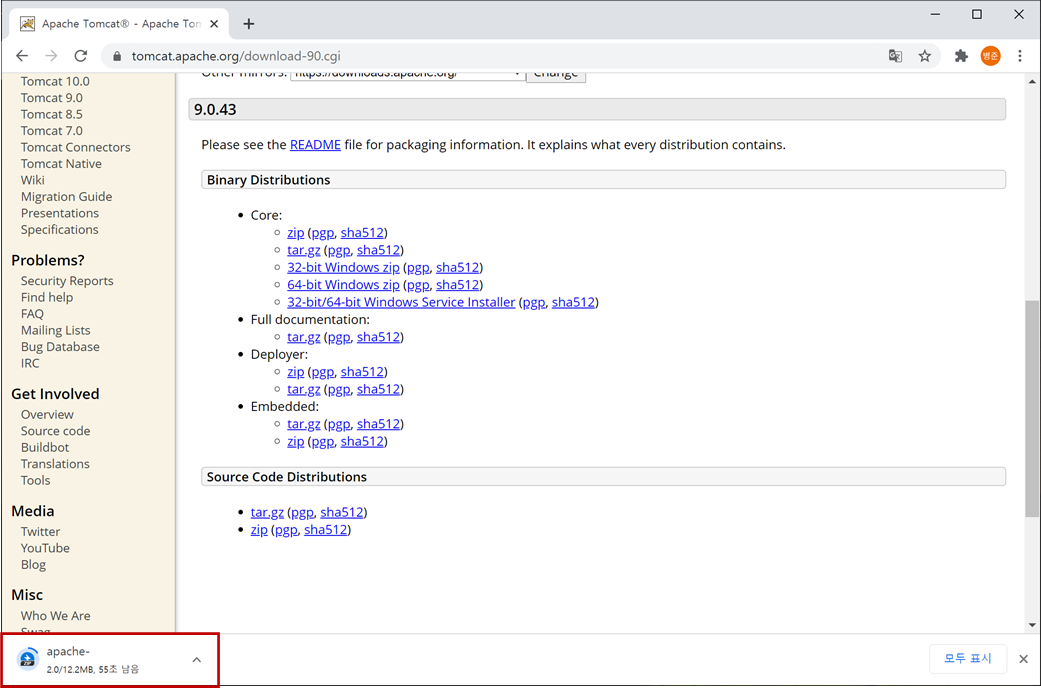
Task: Expand the apache download options chevron
Action: tap(197, 659)
